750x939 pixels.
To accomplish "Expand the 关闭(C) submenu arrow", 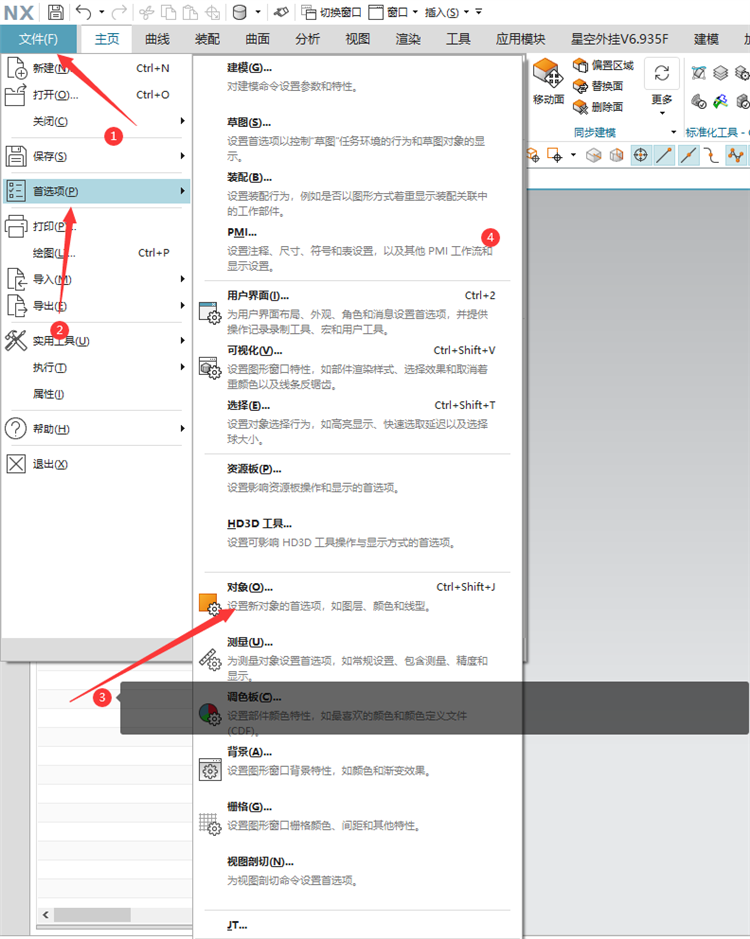I will tap(183, 121).
